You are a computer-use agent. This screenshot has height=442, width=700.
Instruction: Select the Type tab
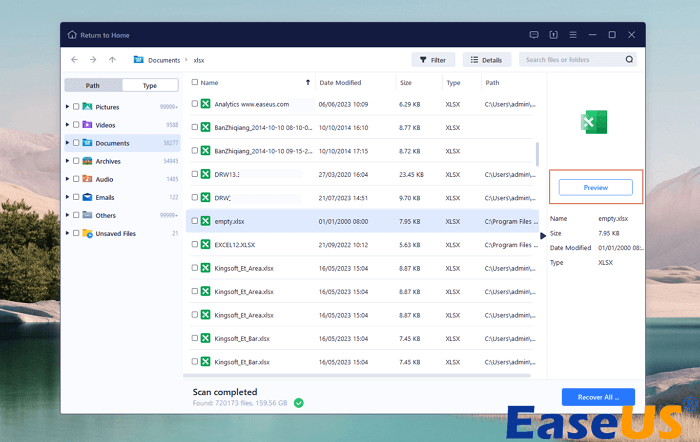[150, 86]
